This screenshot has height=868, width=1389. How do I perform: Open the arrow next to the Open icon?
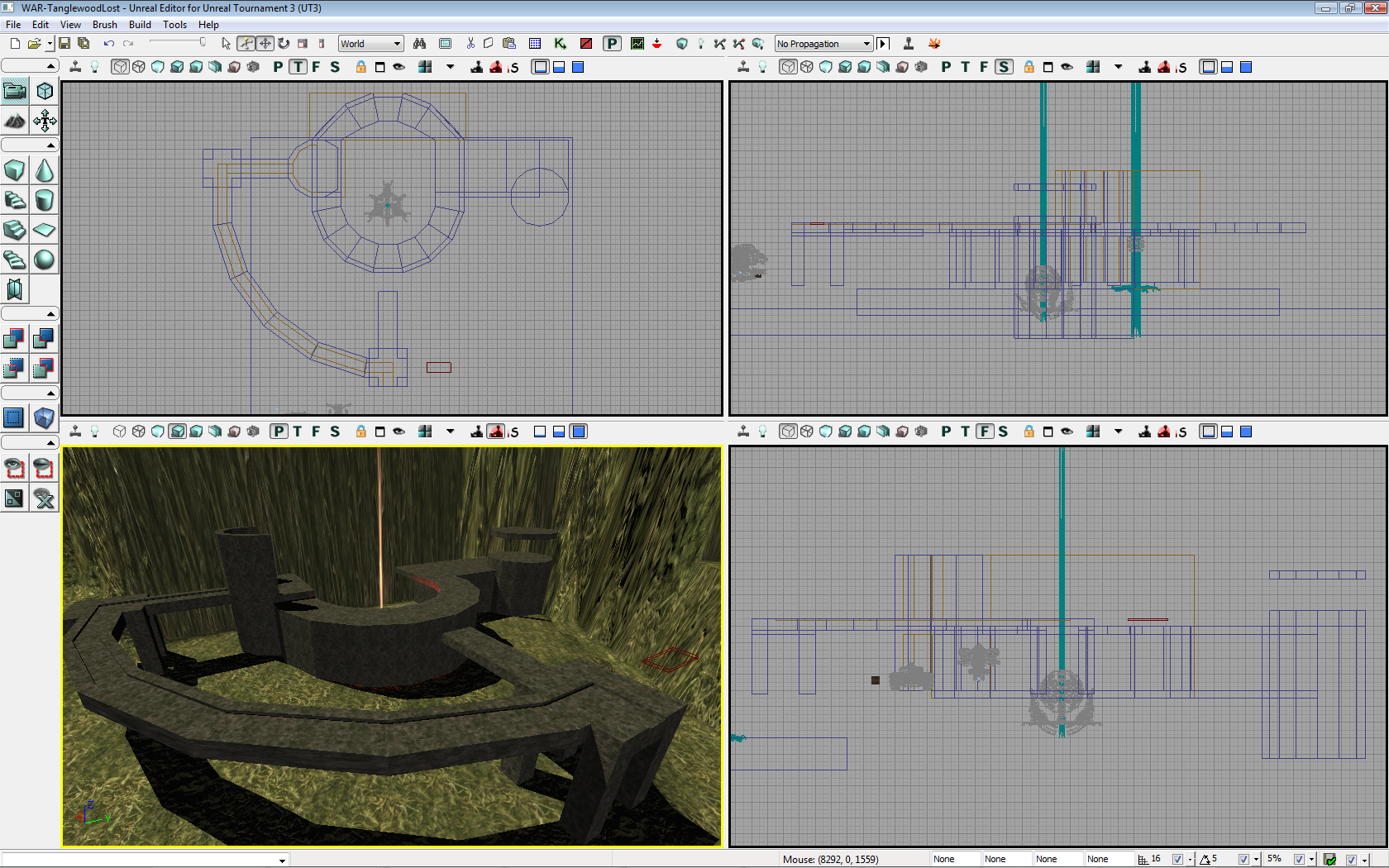(x=50, y=44)
